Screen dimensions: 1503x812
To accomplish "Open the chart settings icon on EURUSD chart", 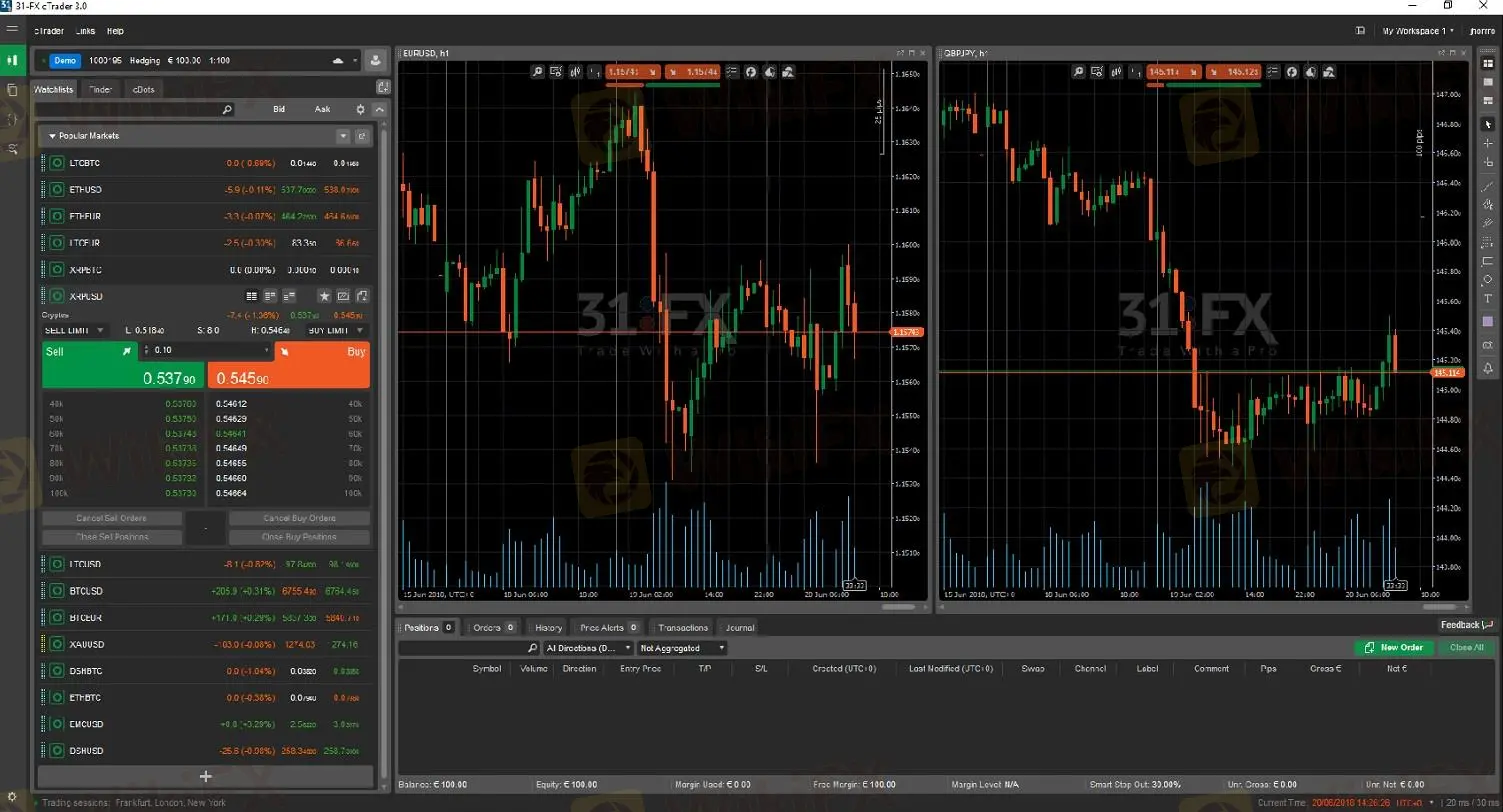I will (x=555, y=72).
